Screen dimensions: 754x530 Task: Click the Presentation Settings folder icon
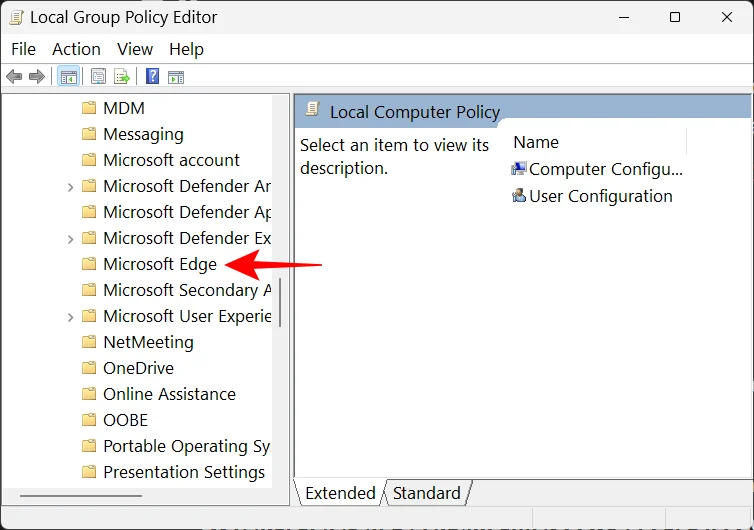(x=89, y=472)
